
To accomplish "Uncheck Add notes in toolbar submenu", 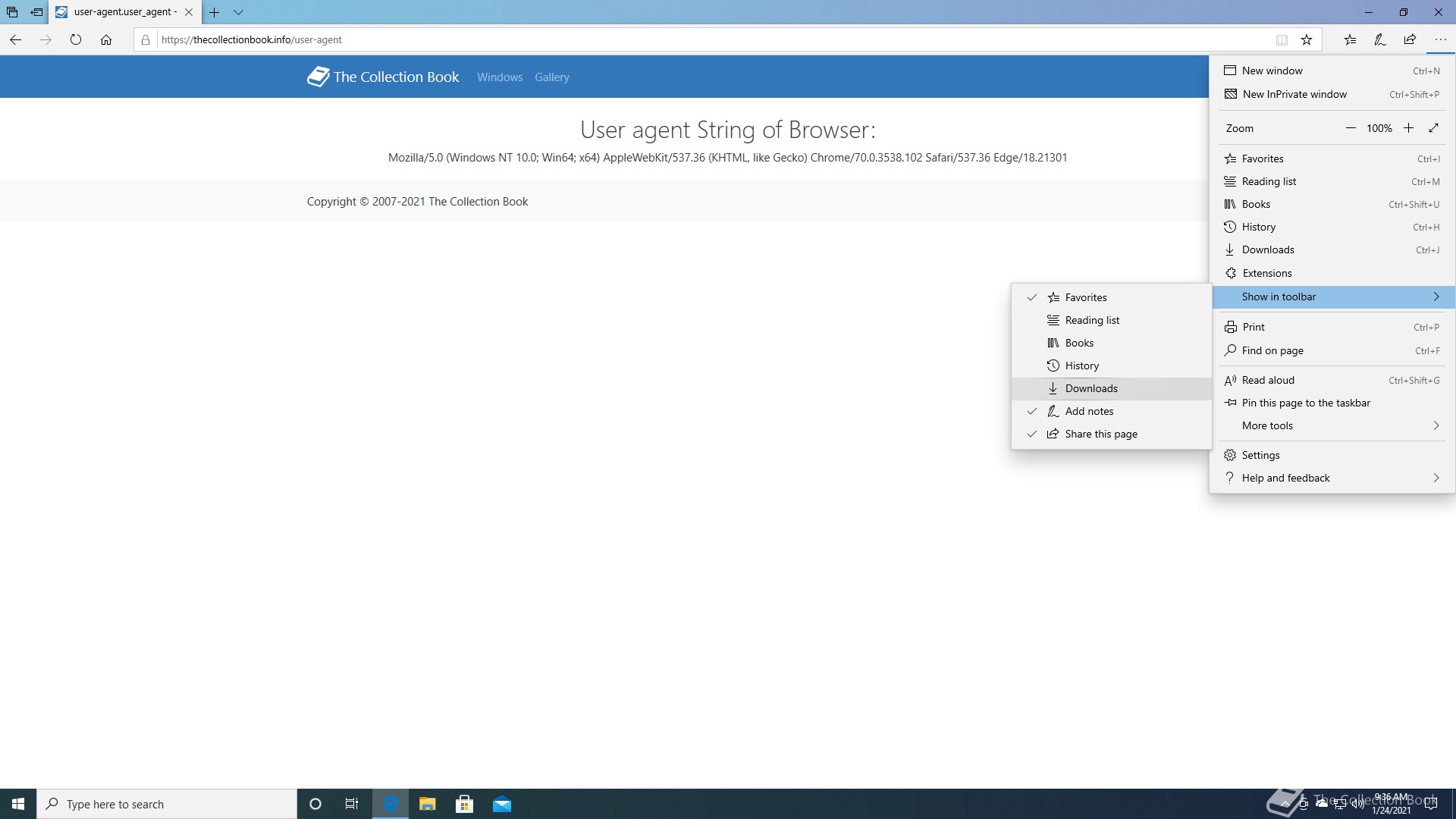I will pyautogui.click(x=1089, y=411).
